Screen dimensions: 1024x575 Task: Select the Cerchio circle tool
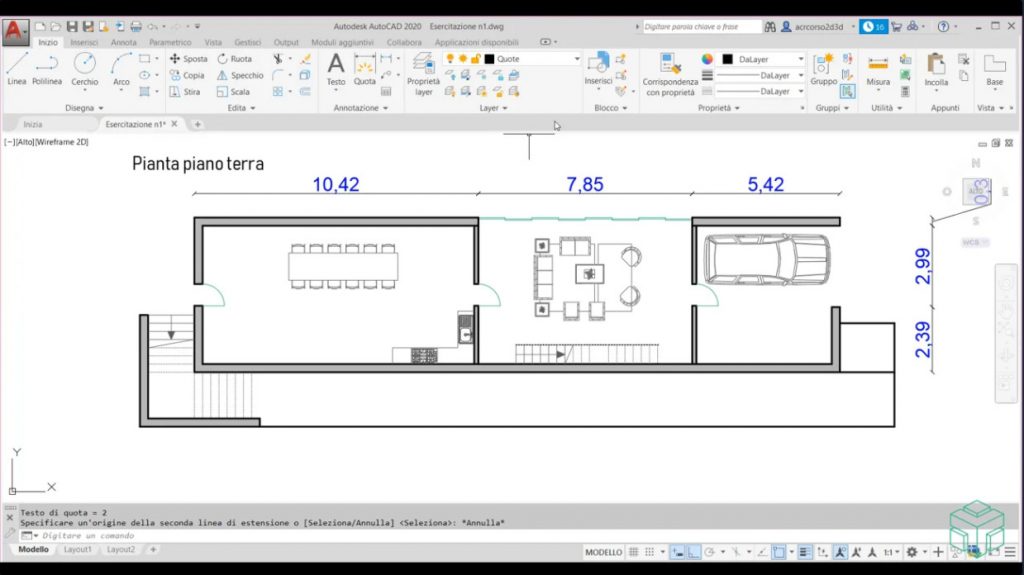click(x=85, y=69)
